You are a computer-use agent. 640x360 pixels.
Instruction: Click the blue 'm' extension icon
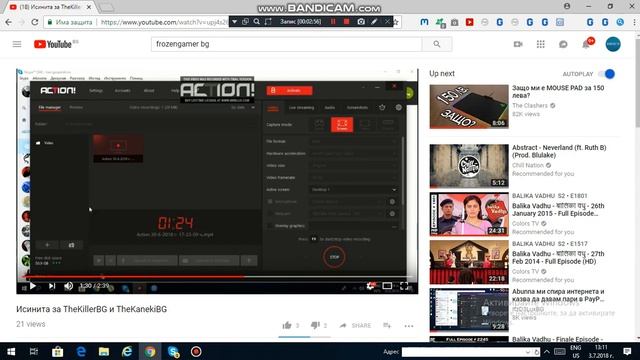(424, 22)
